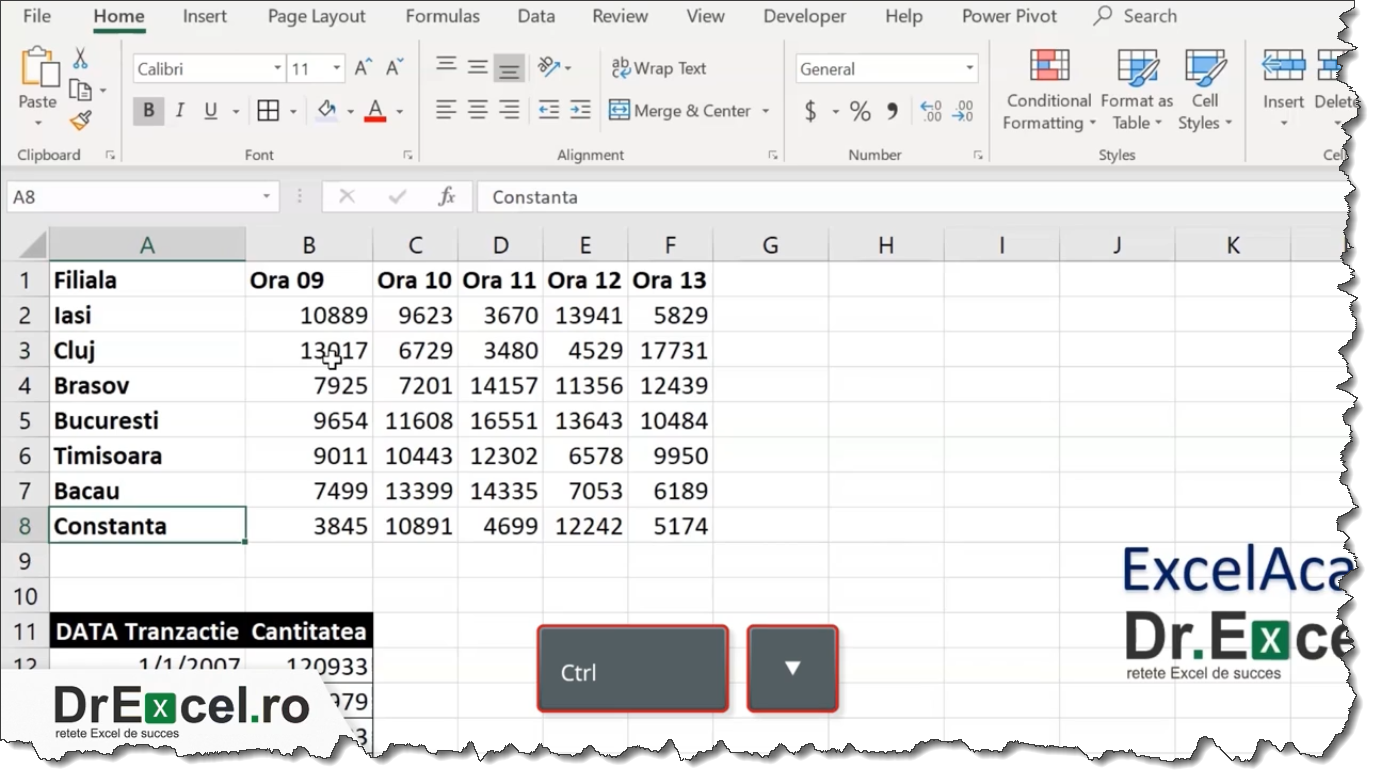Image resolution: width=1381 pixels, height=783 pixels.
Task: Toggle Underline on selected cell
Action: click(211, 111)
